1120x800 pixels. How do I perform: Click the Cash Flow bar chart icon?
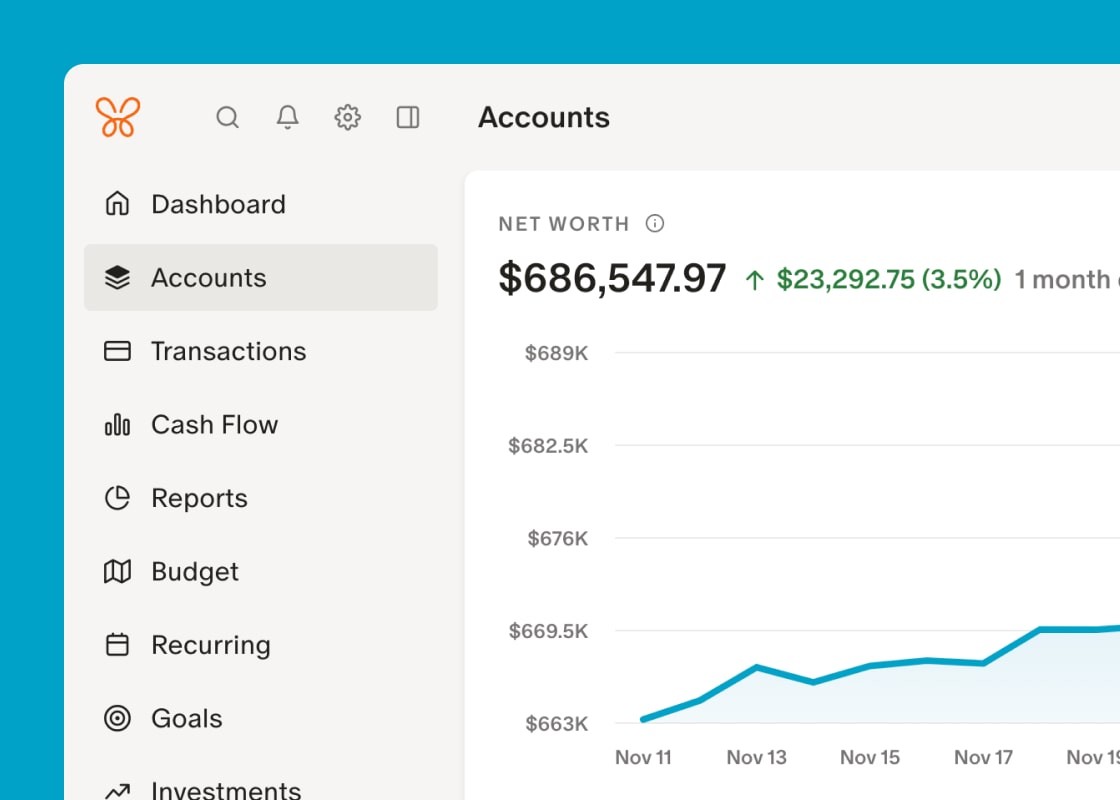tap(117, 424)
